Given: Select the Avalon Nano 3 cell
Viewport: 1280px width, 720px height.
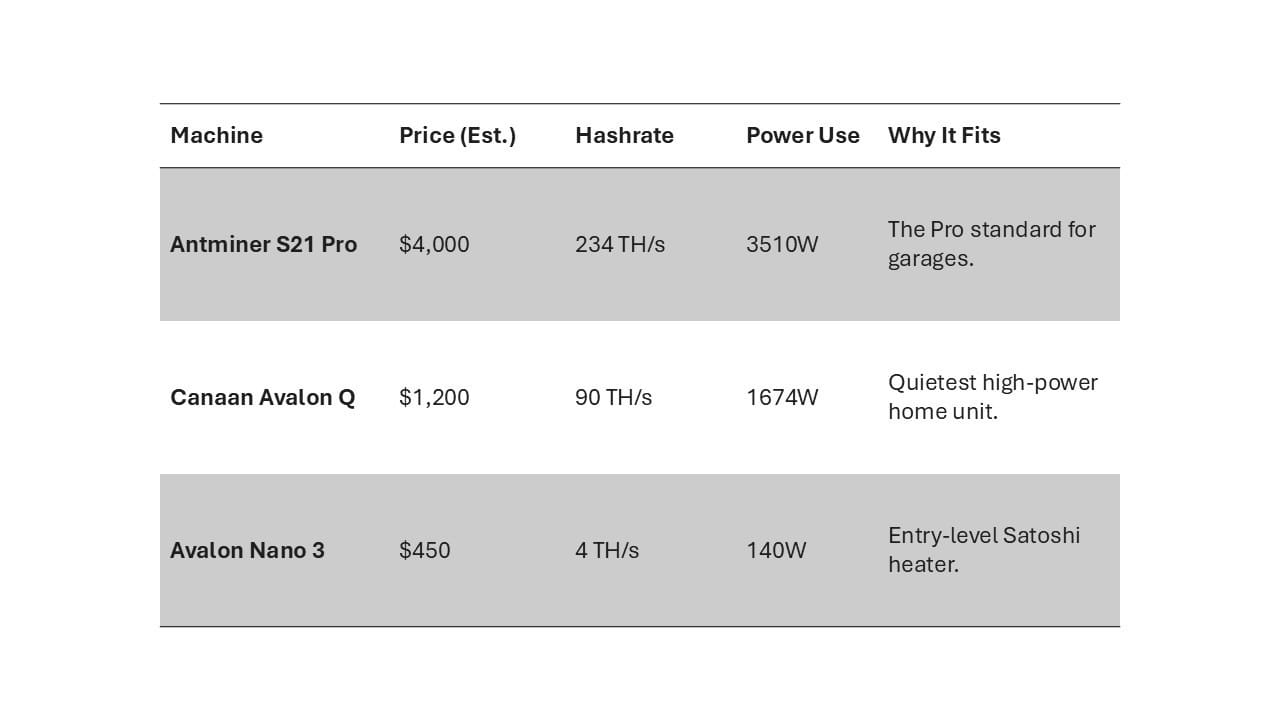Looking at the screenshot, I should tap(247, 551).
